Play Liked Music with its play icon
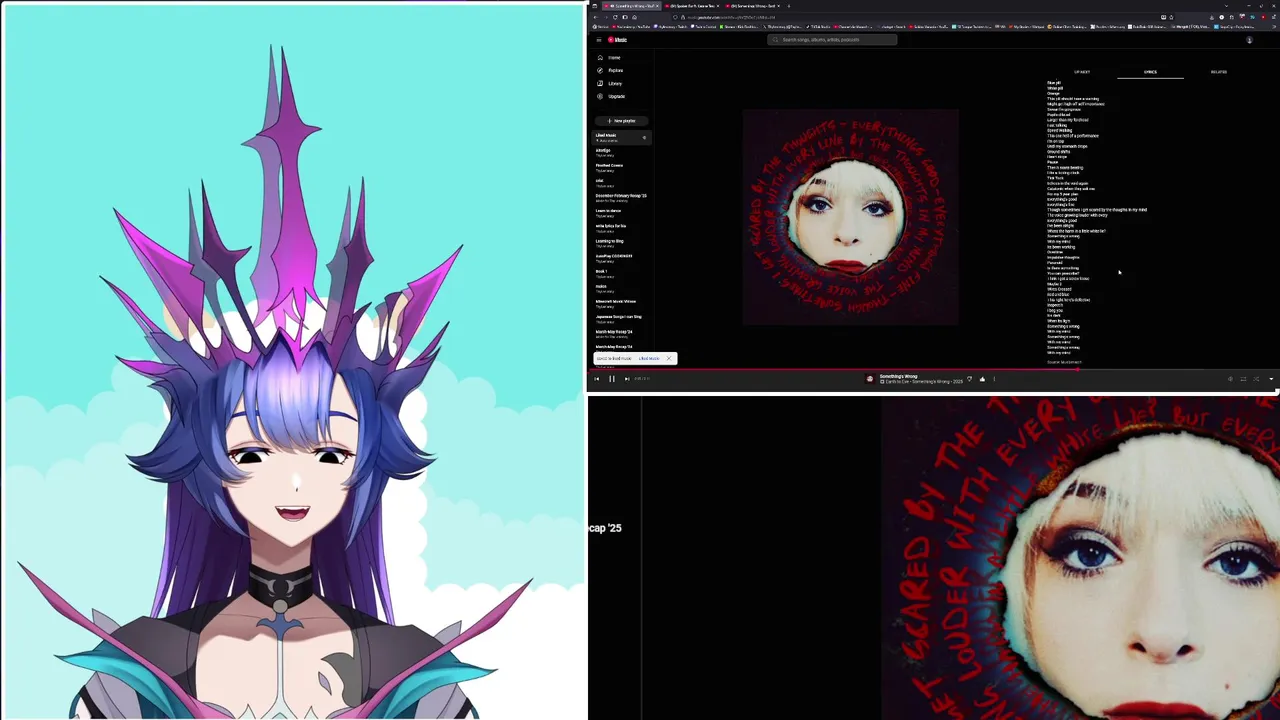 644,138
